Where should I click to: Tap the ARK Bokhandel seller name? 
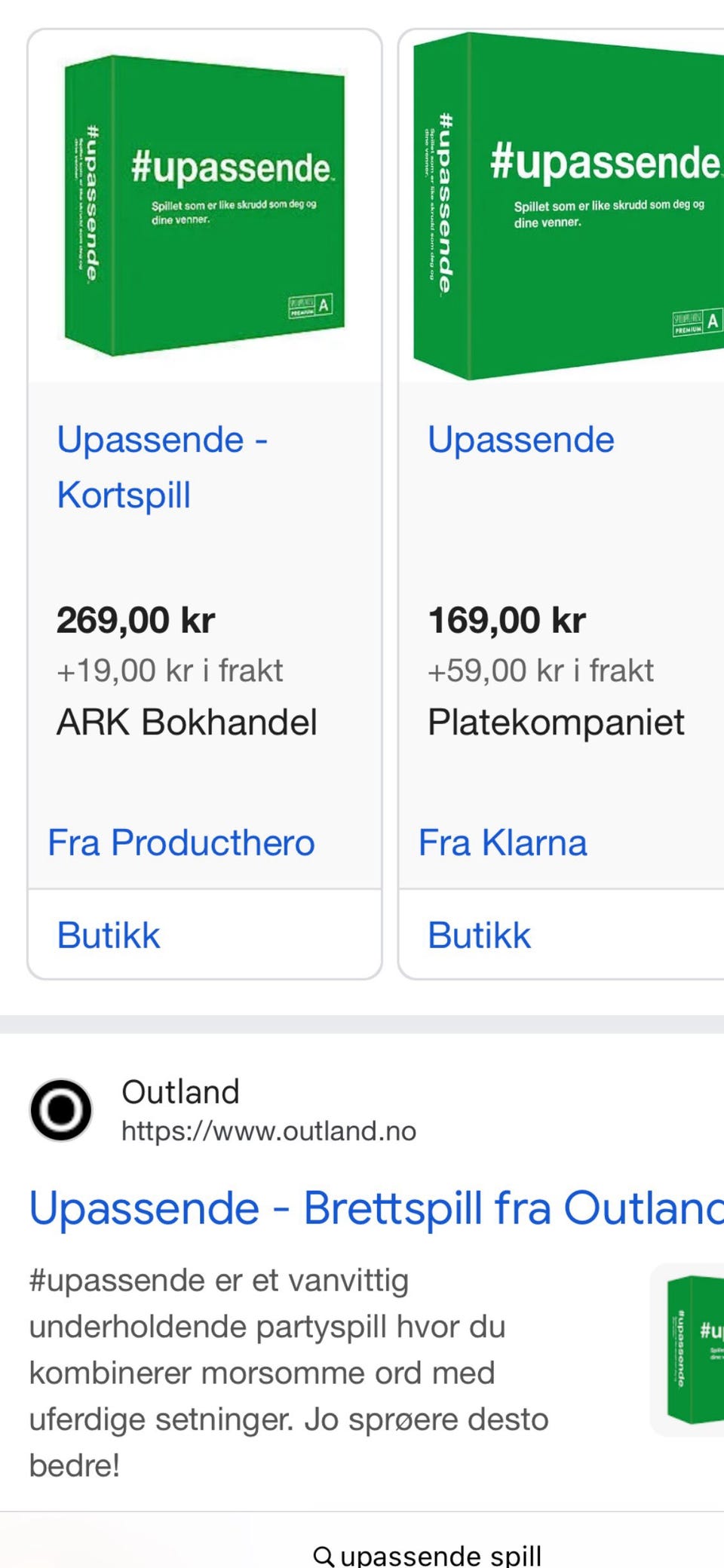tap(187, 722)
